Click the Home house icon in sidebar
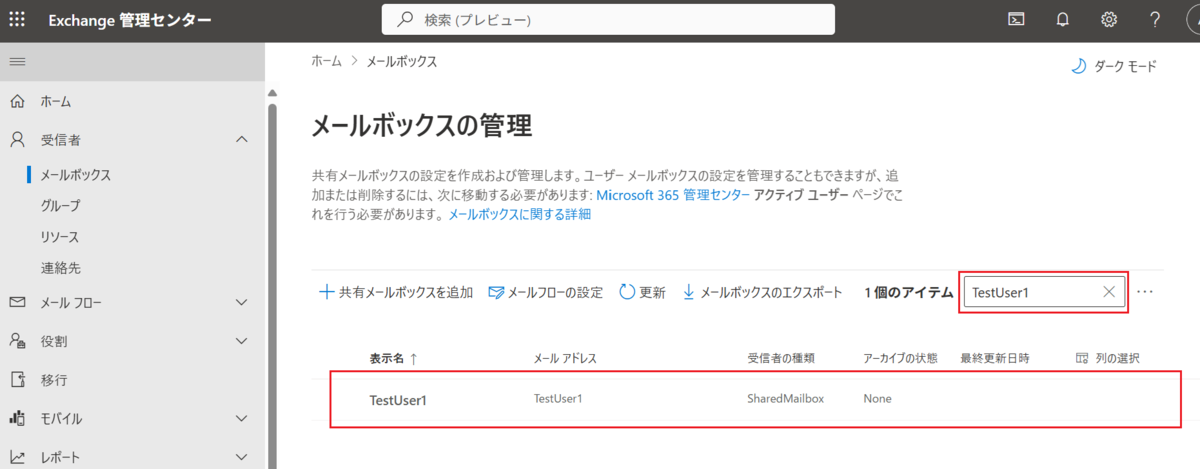Image resolution: width=1200 pixels, height=469 pixels. click(x=17, y=101)
